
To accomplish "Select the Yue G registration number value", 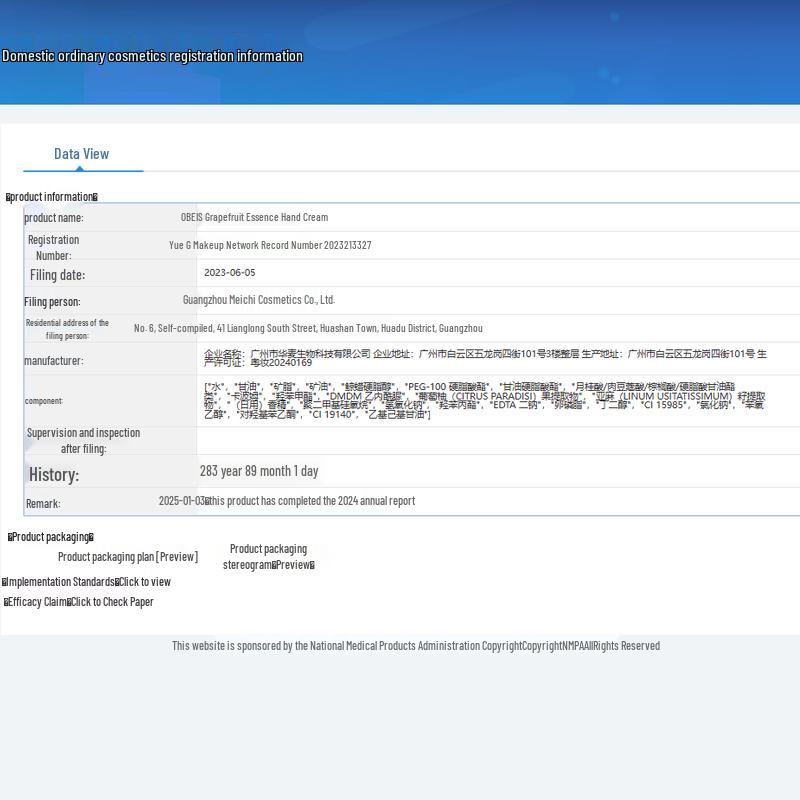I will tap(270, 245).
